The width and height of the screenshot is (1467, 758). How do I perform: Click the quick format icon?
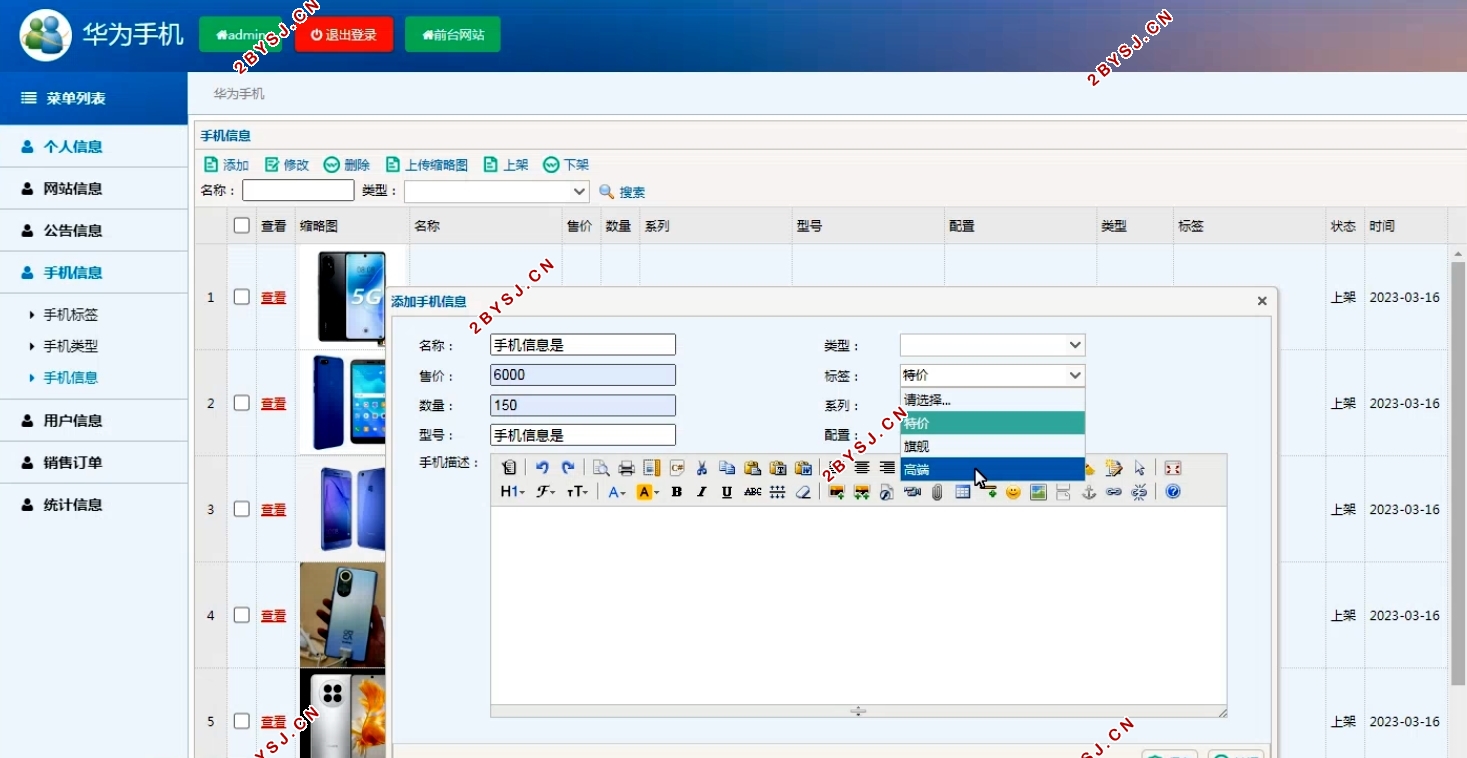pyautogui.click(x=1114, y=467)
